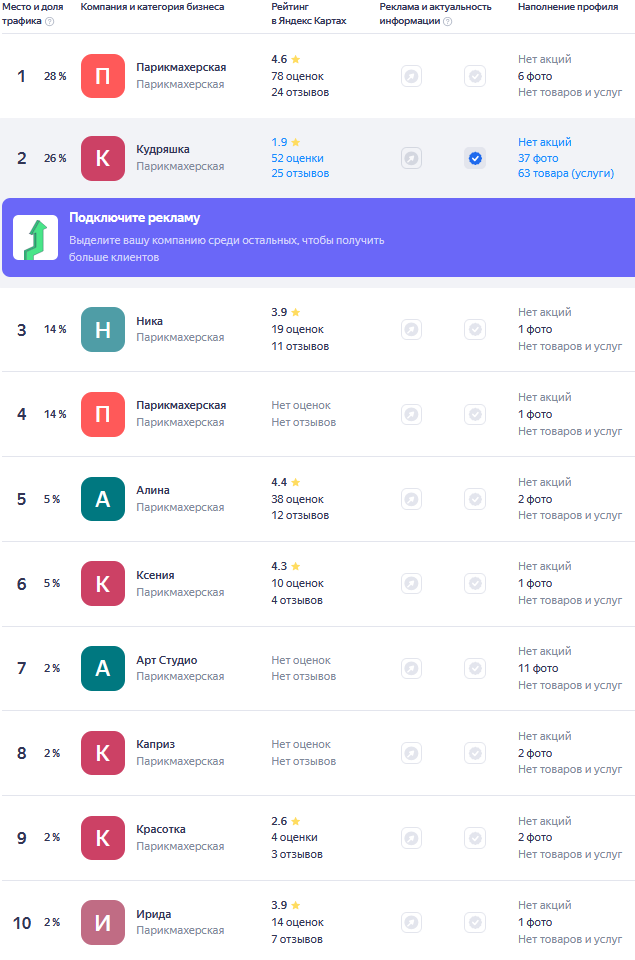Click the advertising indicator icon for Каприз
The image size is (635, 960).
point(411,753)
